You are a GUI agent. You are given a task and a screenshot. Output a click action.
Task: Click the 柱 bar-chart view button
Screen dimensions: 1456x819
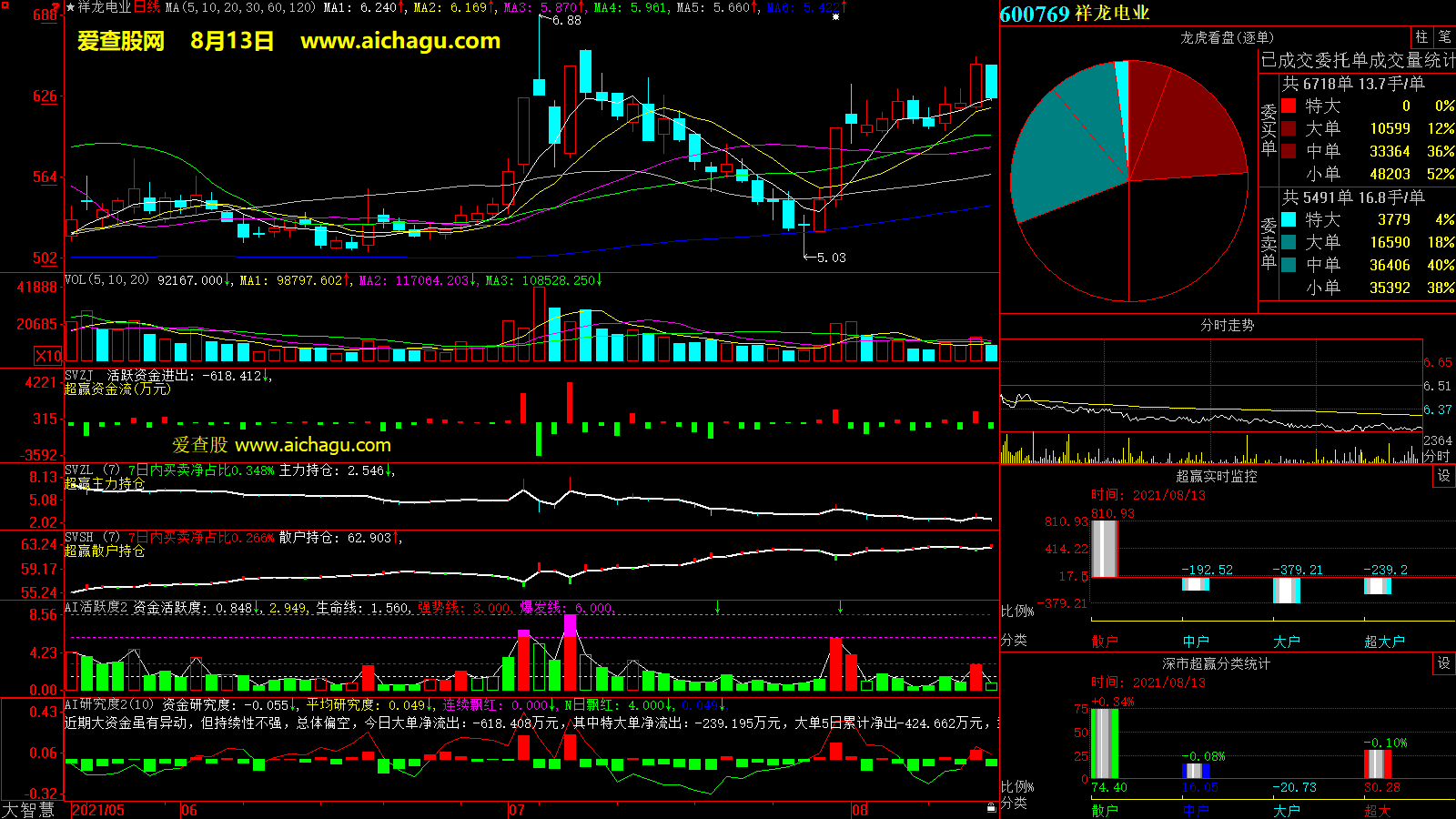[1421, 37]
